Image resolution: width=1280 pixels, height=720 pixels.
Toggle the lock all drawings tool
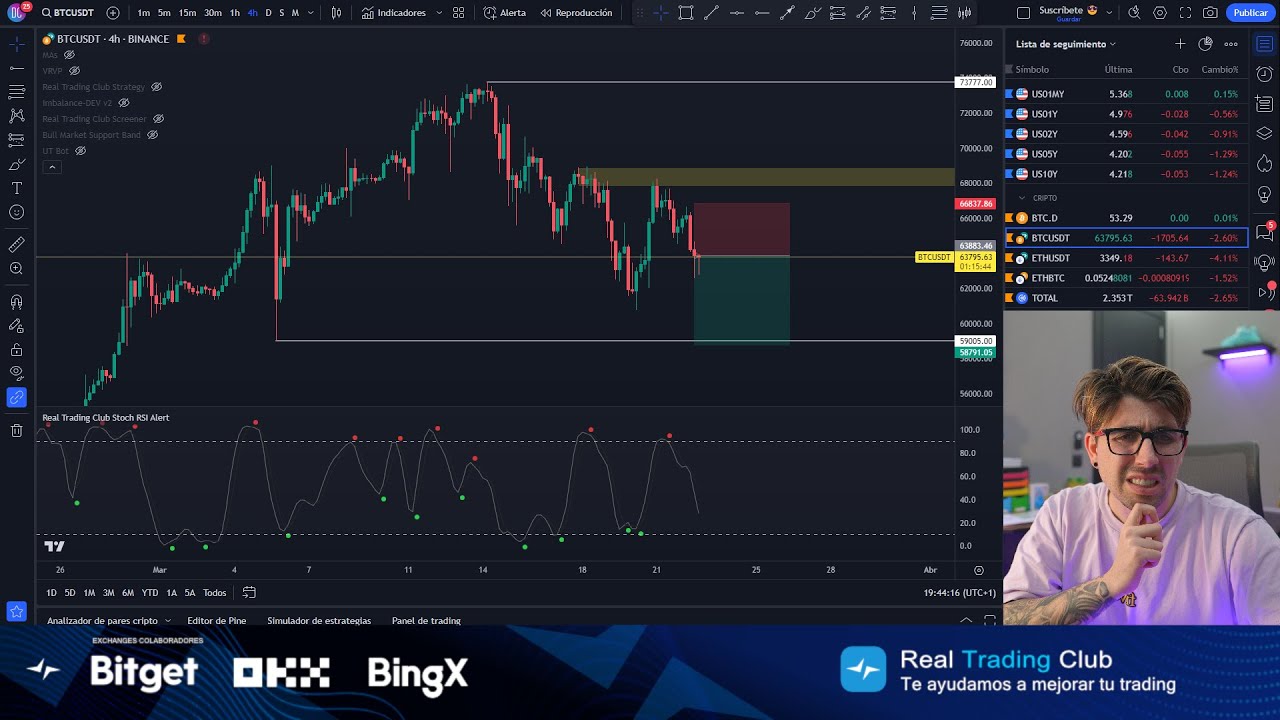[x=17, y=350]
